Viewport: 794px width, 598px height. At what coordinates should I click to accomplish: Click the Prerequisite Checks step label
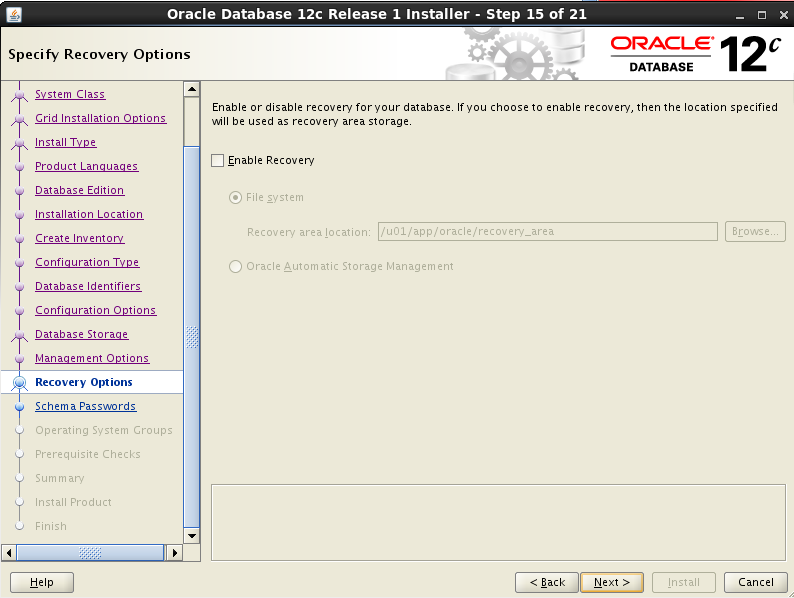point(88,454)
